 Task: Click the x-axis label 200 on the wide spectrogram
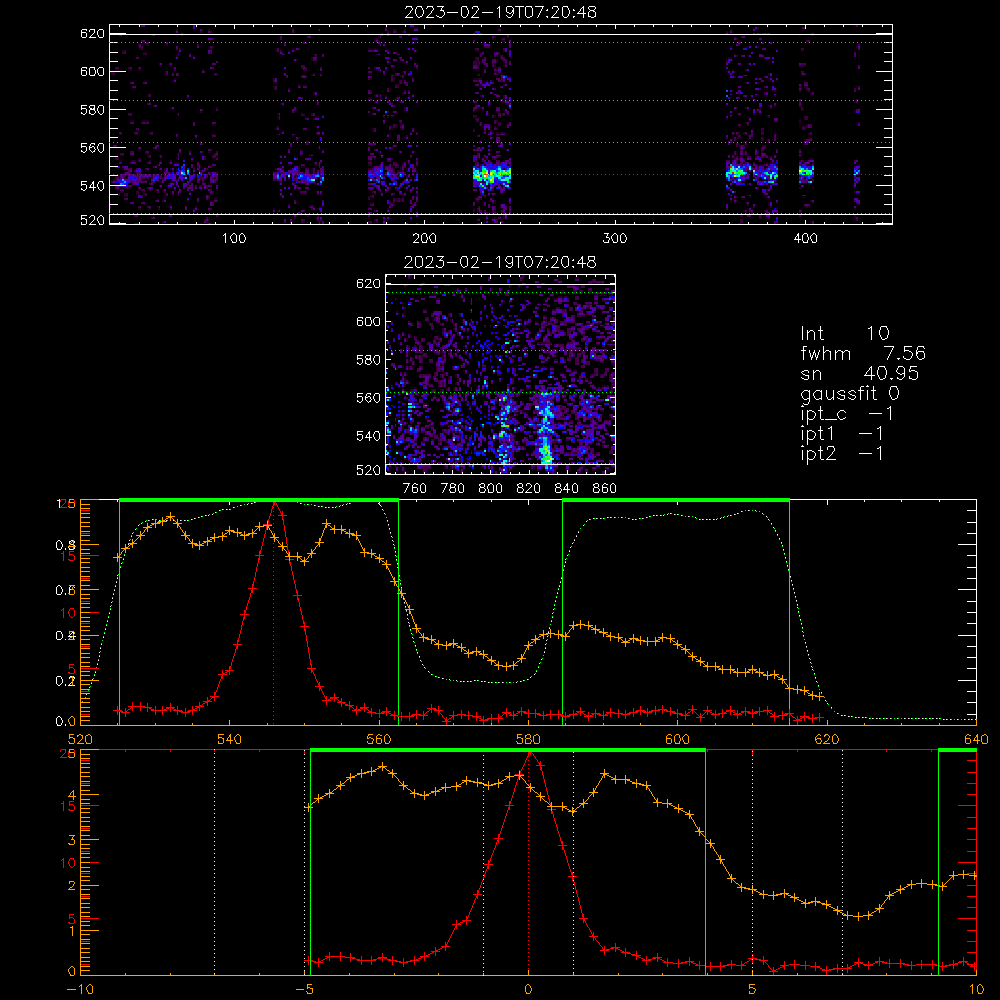[x=424, y=239]
